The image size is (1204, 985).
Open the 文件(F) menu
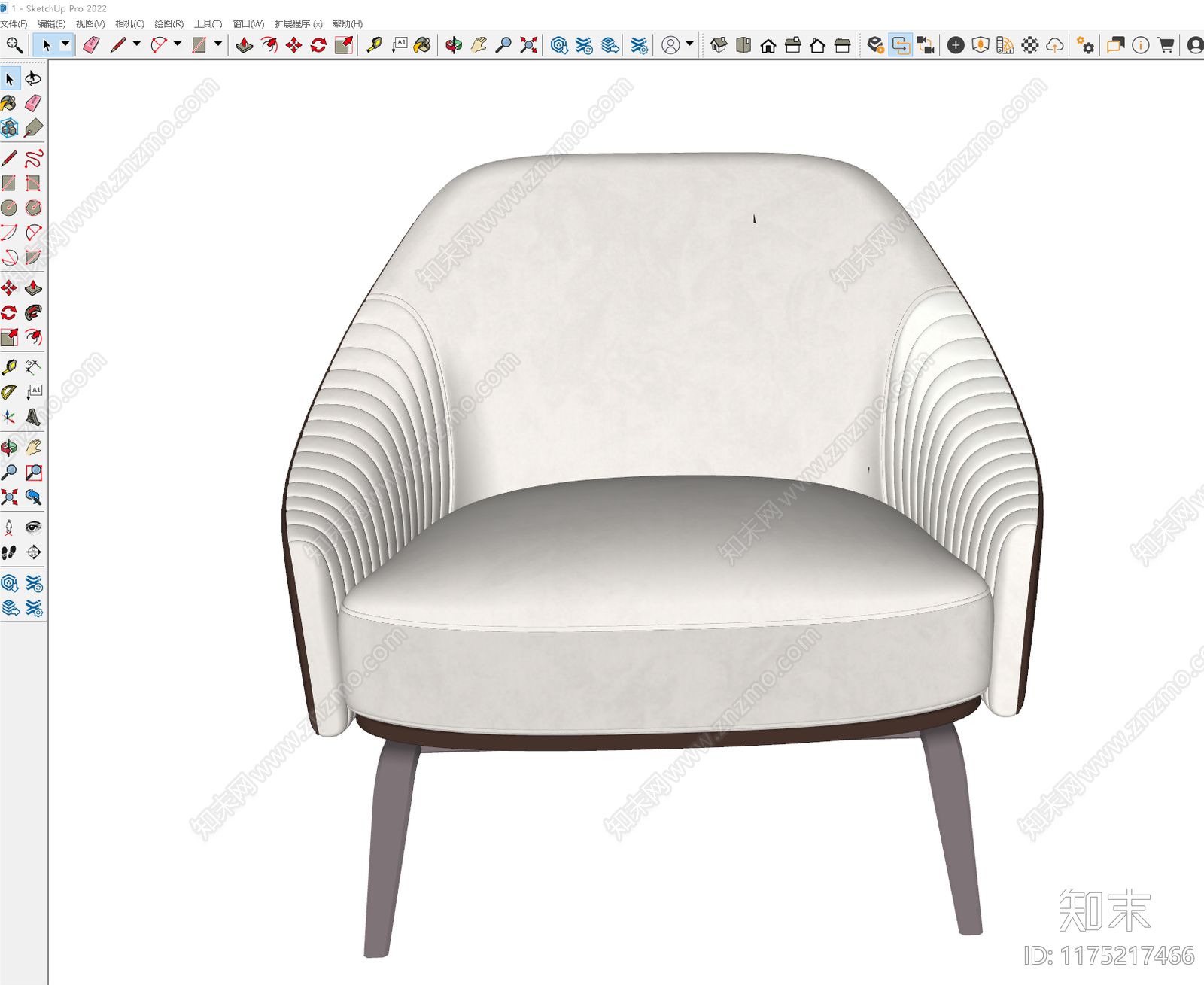pos(14,24)
